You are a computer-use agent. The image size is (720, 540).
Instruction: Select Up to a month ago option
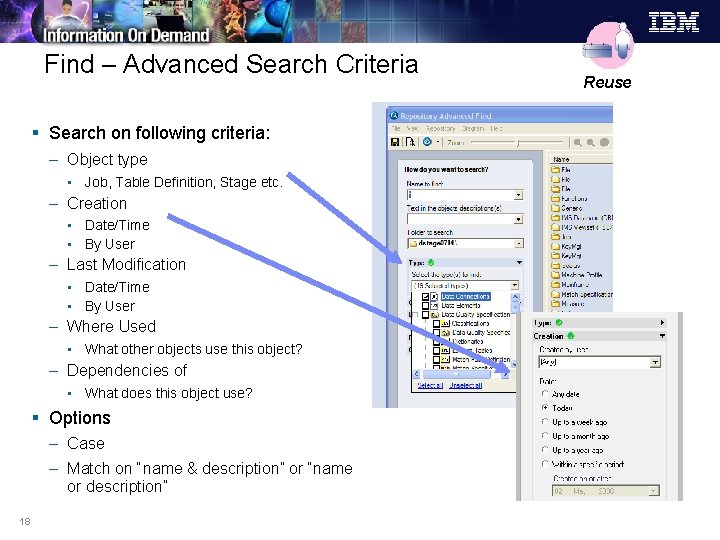[545, 436]
